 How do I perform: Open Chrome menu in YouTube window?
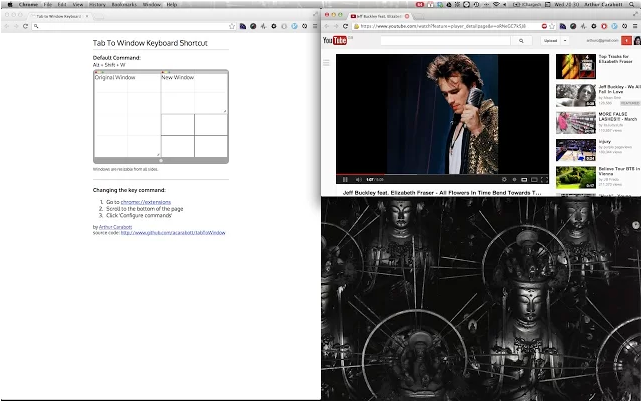[x=635, y=26]
